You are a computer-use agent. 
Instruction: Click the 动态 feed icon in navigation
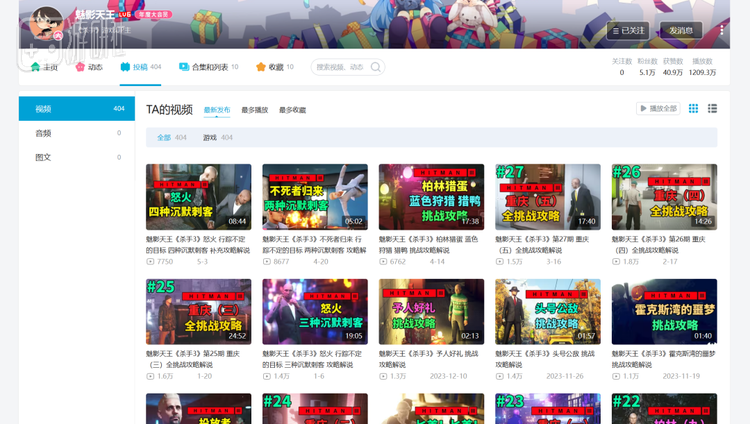[80, 67]
